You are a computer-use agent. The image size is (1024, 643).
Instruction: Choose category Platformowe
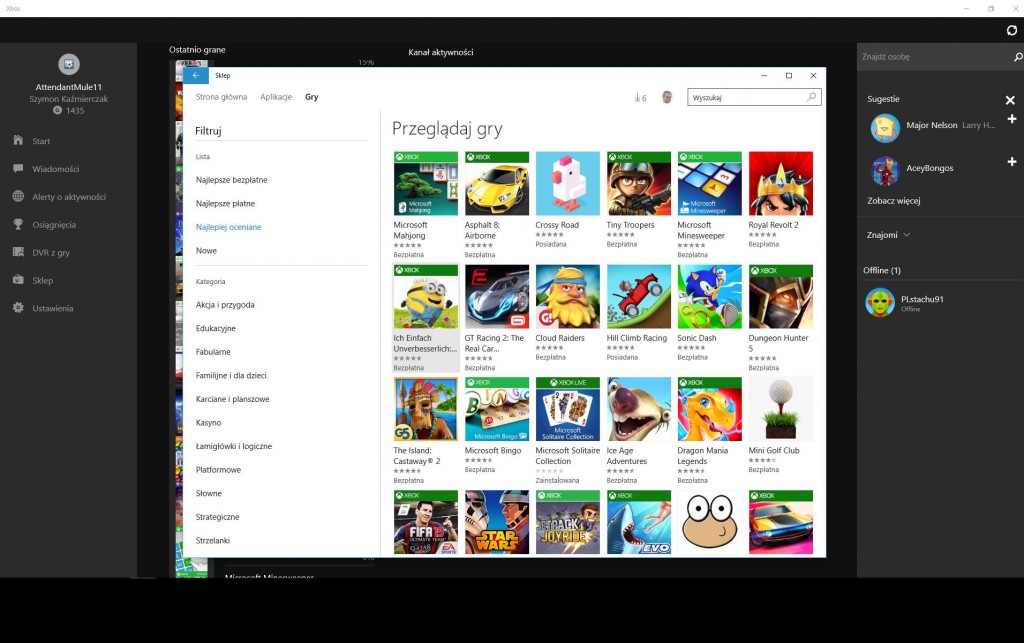219,470
